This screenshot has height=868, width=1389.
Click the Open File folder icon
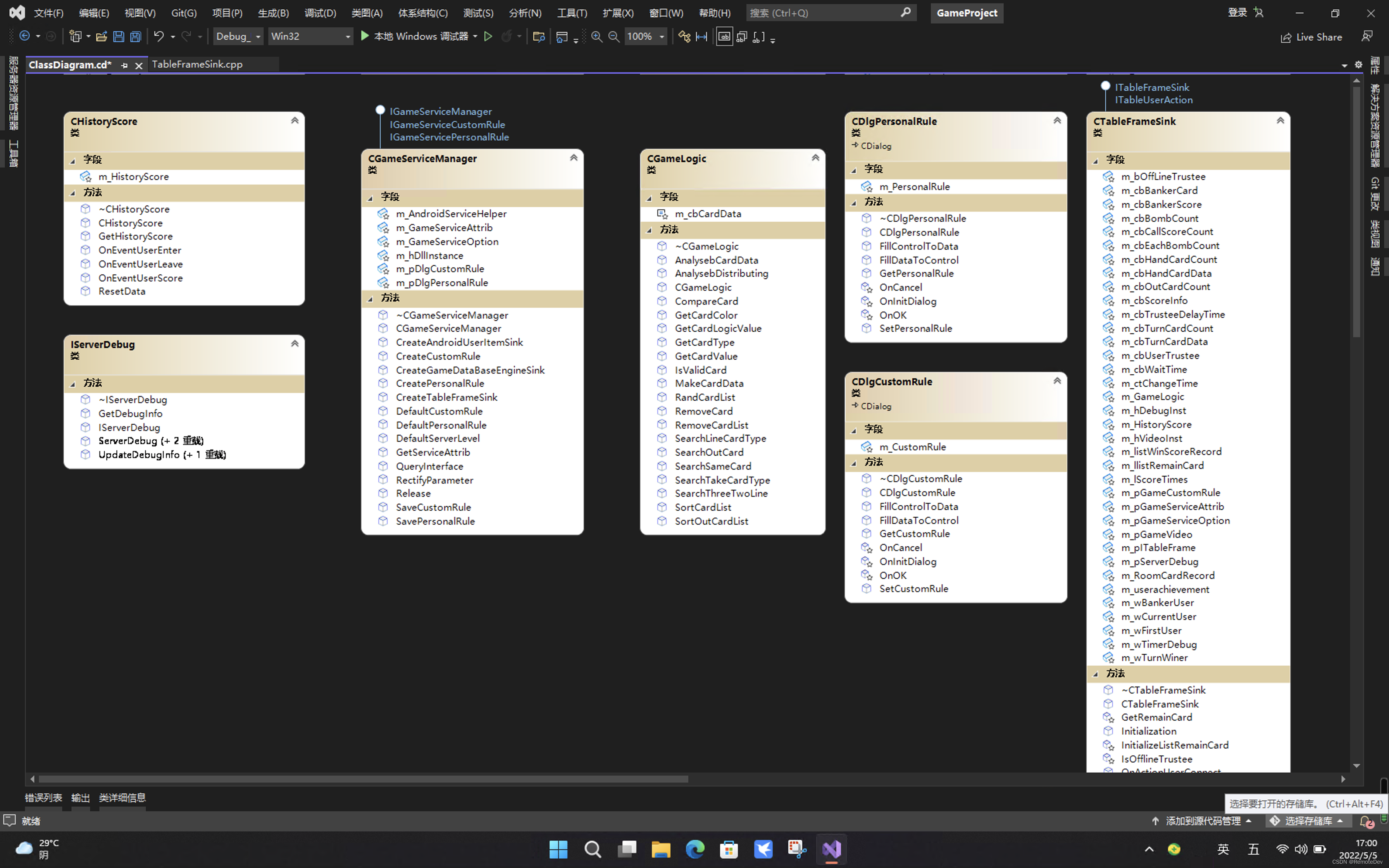tap(102, 37)
